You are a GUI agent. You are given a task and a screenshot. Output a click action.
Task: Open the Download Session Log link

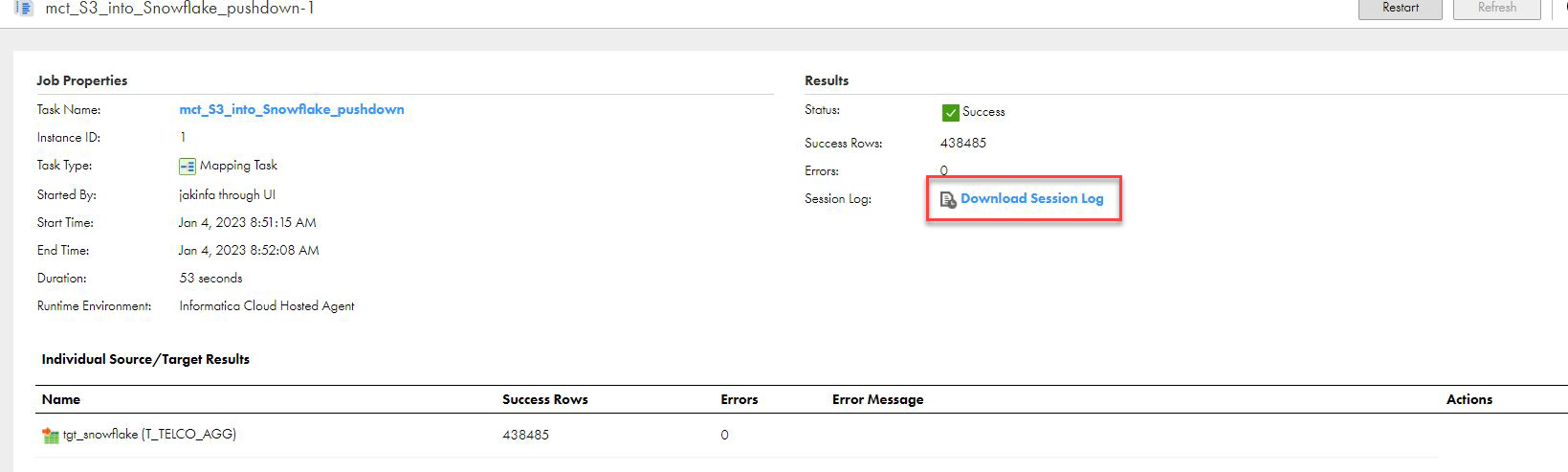tap(1031, 199)
